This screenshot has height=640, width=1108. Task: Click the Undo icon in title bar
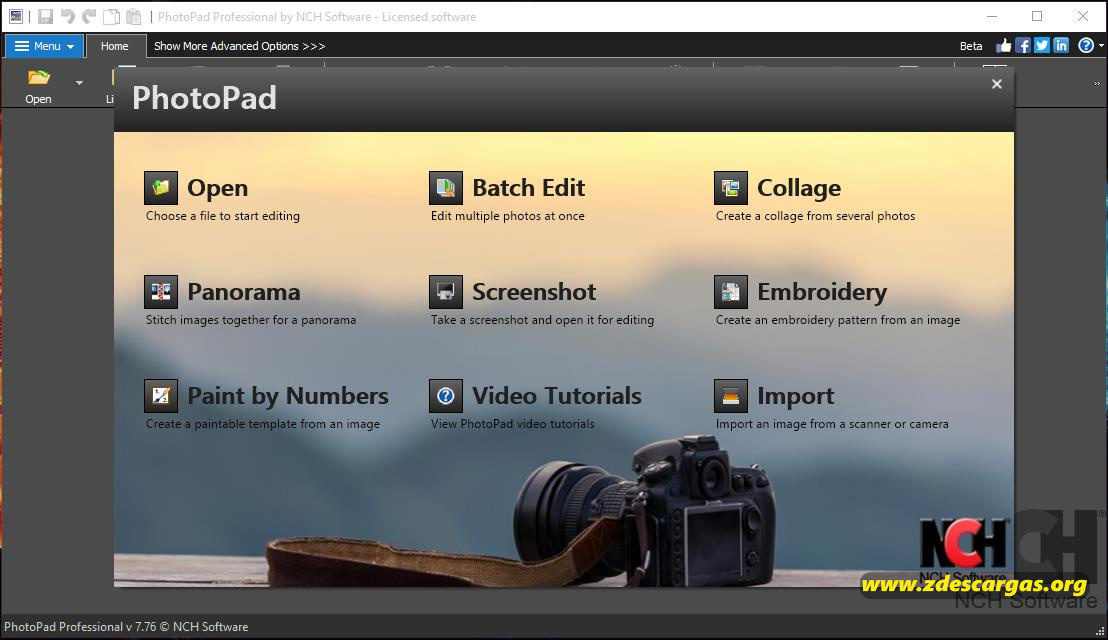coord(67,16)
